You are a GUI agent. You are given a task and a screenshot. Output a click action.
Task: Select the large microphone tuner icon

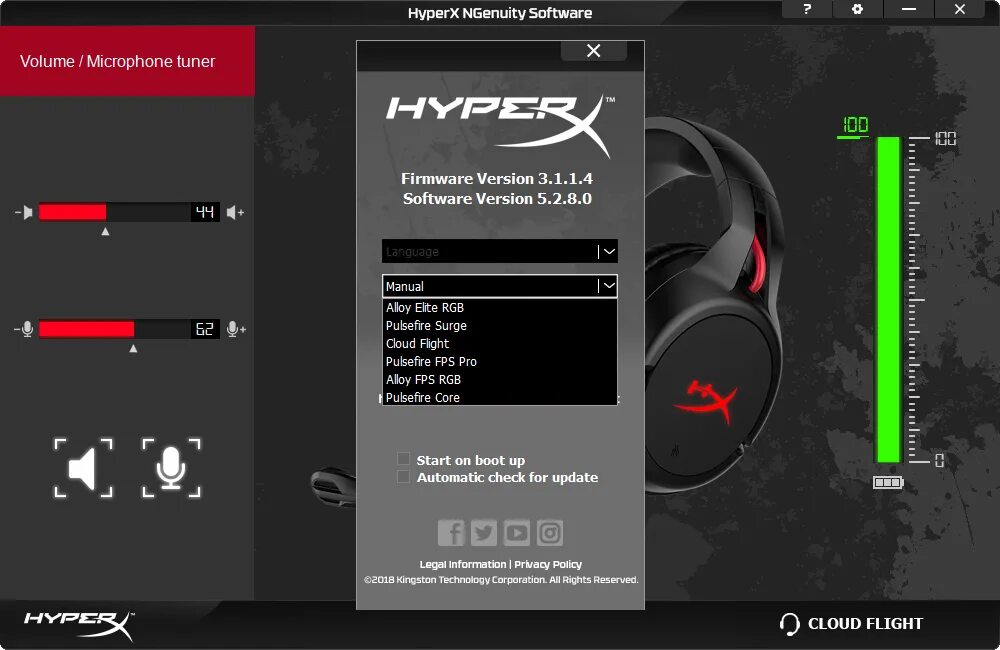coord(171,468)
